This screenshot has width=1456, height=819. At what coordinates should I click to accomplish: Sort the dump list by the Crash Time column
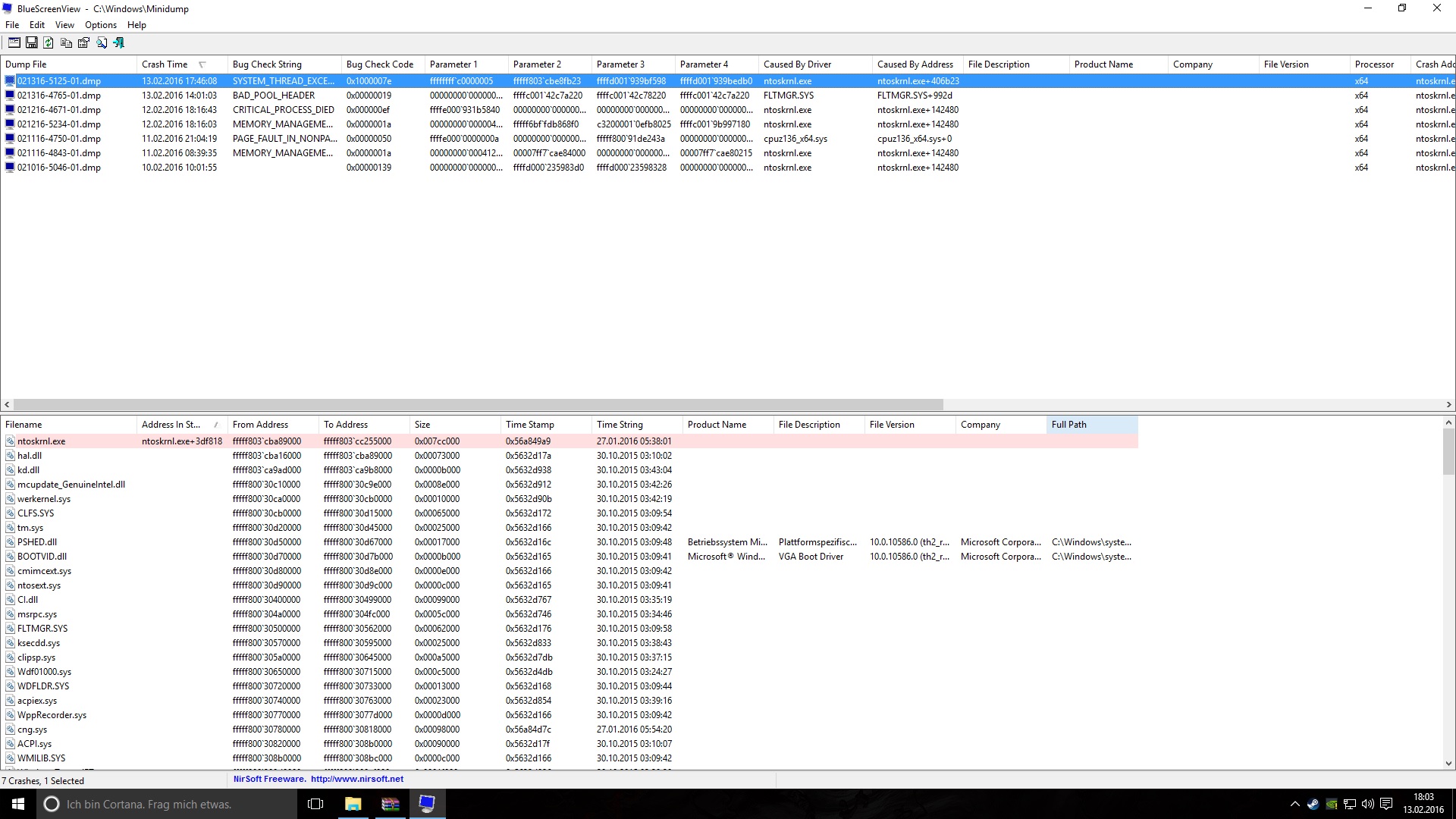click(165, 64)
